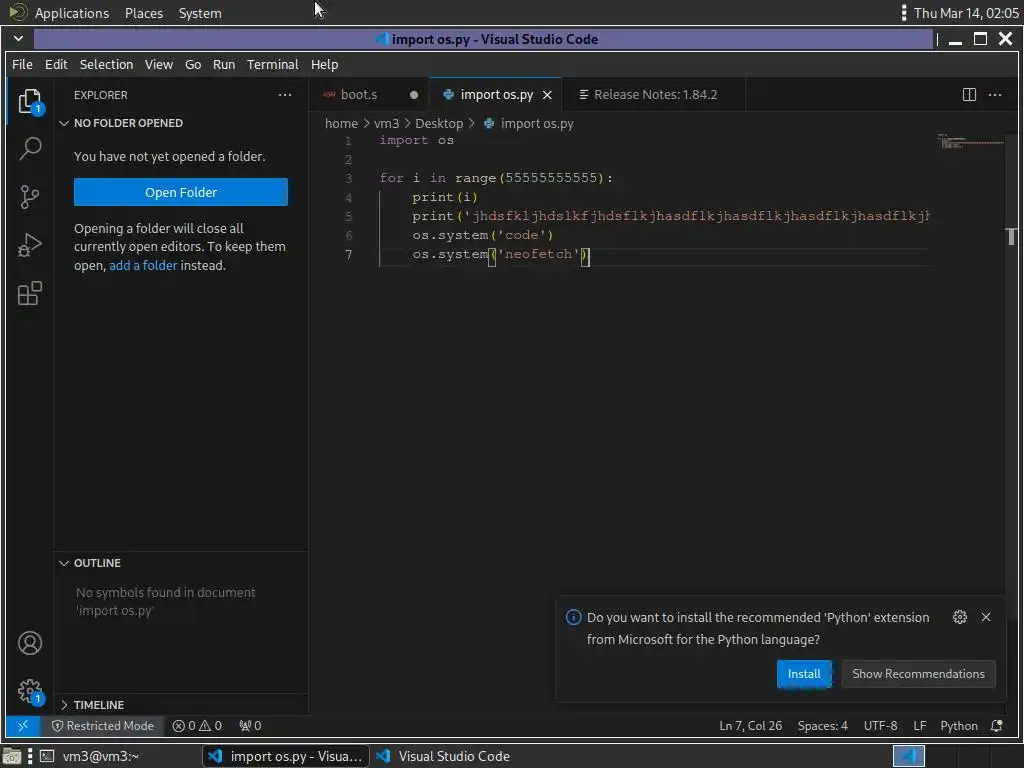Click the remote window indicator in status bar
Screen dimensions: 1024x768
point(23,726)
